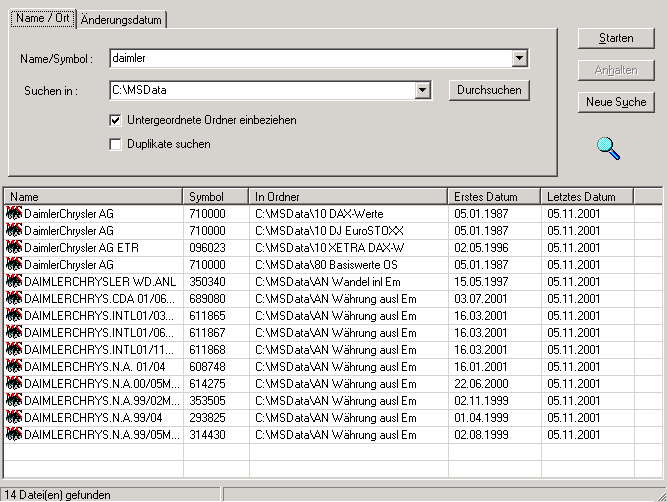Click folder cell C:\MSData\10 DJ EuroSTOXX
Image resolution: width=667 pixels, height=502 pixels.
point(329,231)
